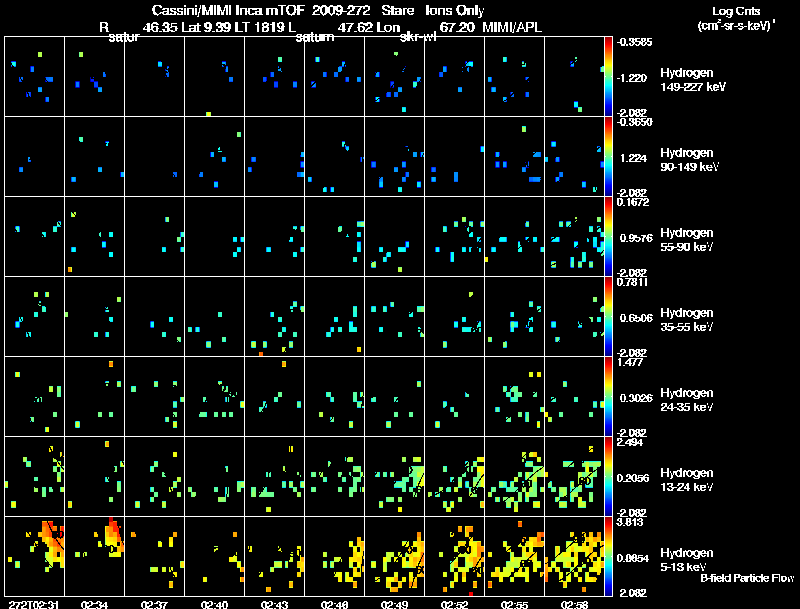Click the color bar for the 55-90 keV row
The height and width of the screenshot is (609, 800).
pos(608,236)
